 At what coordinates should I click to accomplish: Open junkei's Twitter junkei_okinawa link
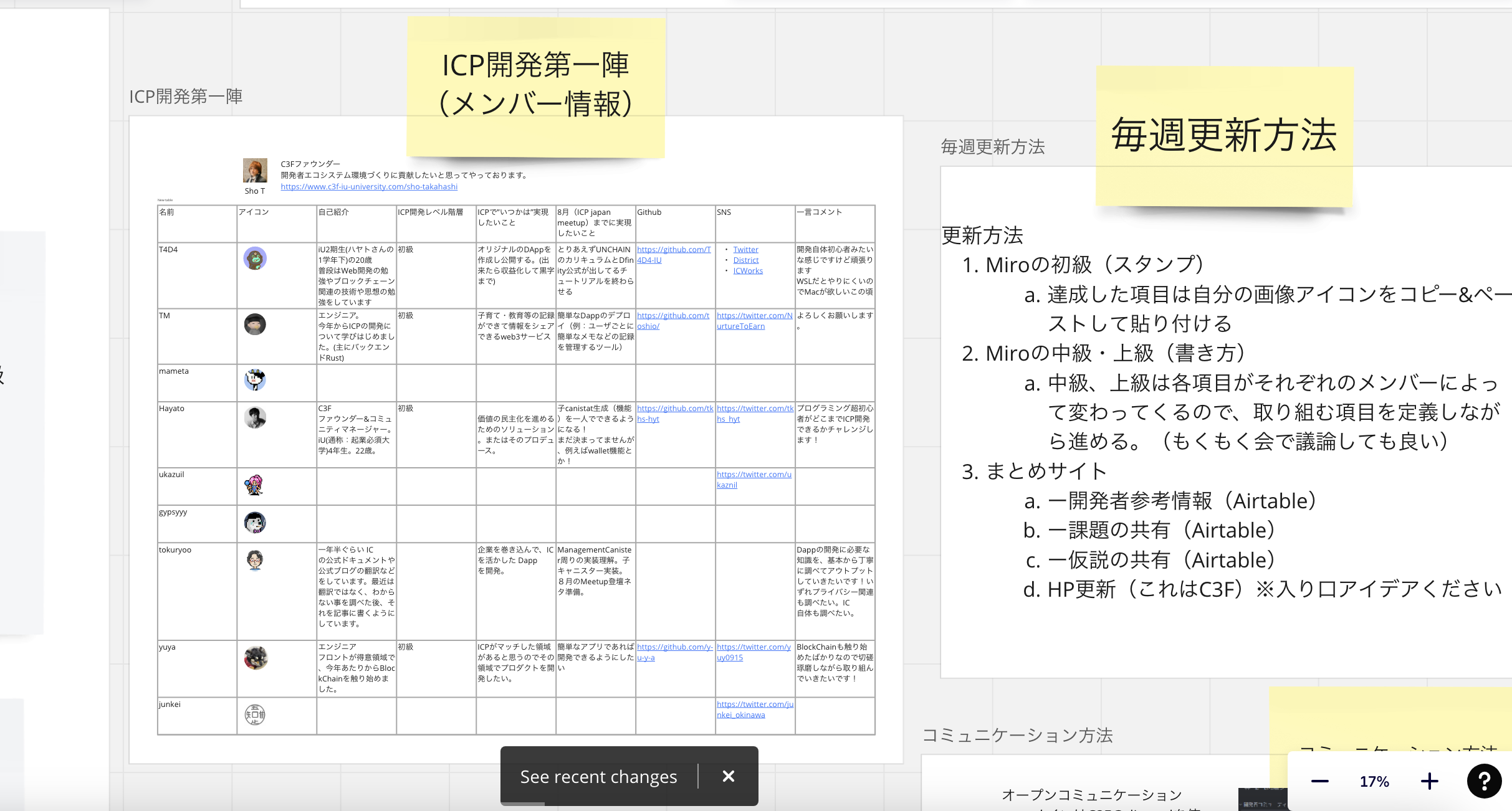click(x=755, y=709)
